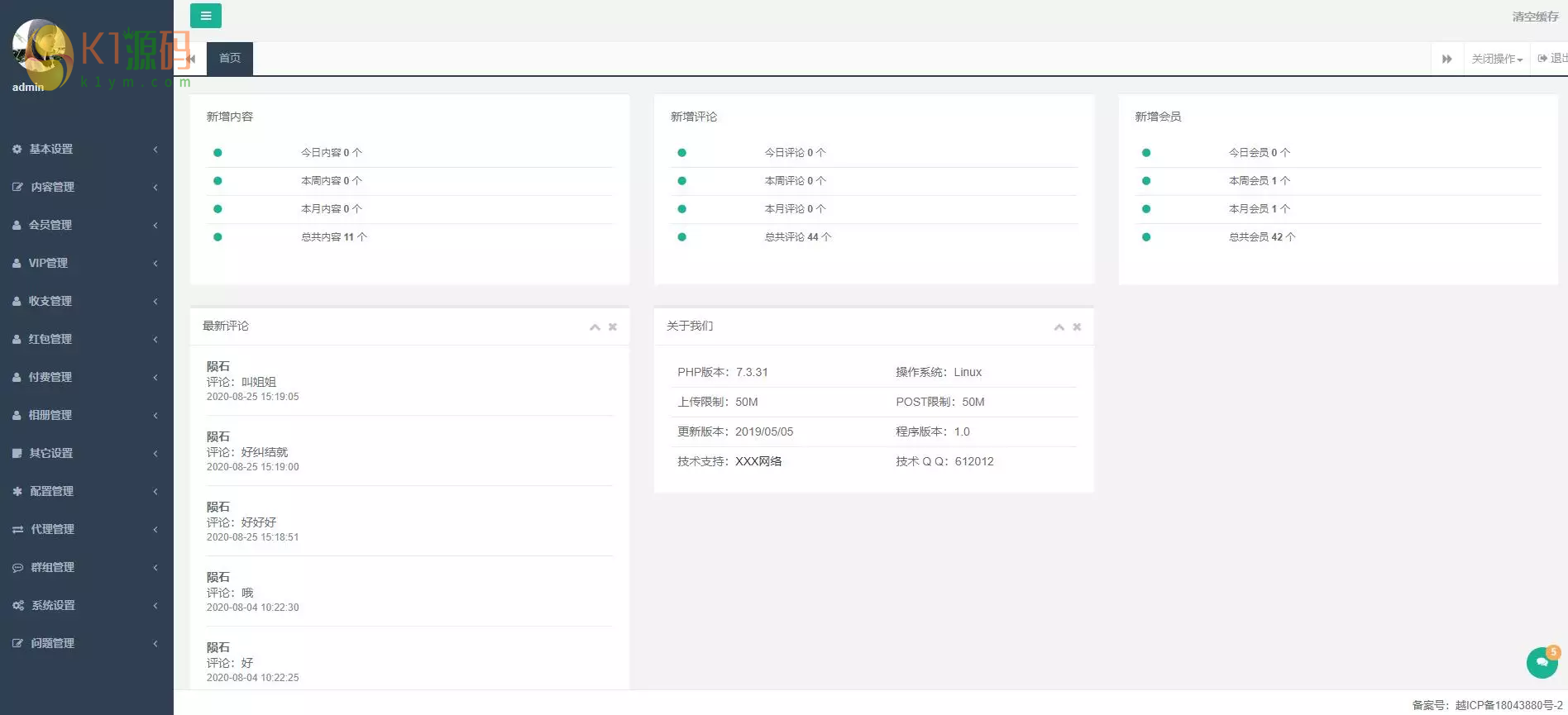Collapse the 关于我们 panel
The image size is (1568, 715).
[x=1059, y=327]
